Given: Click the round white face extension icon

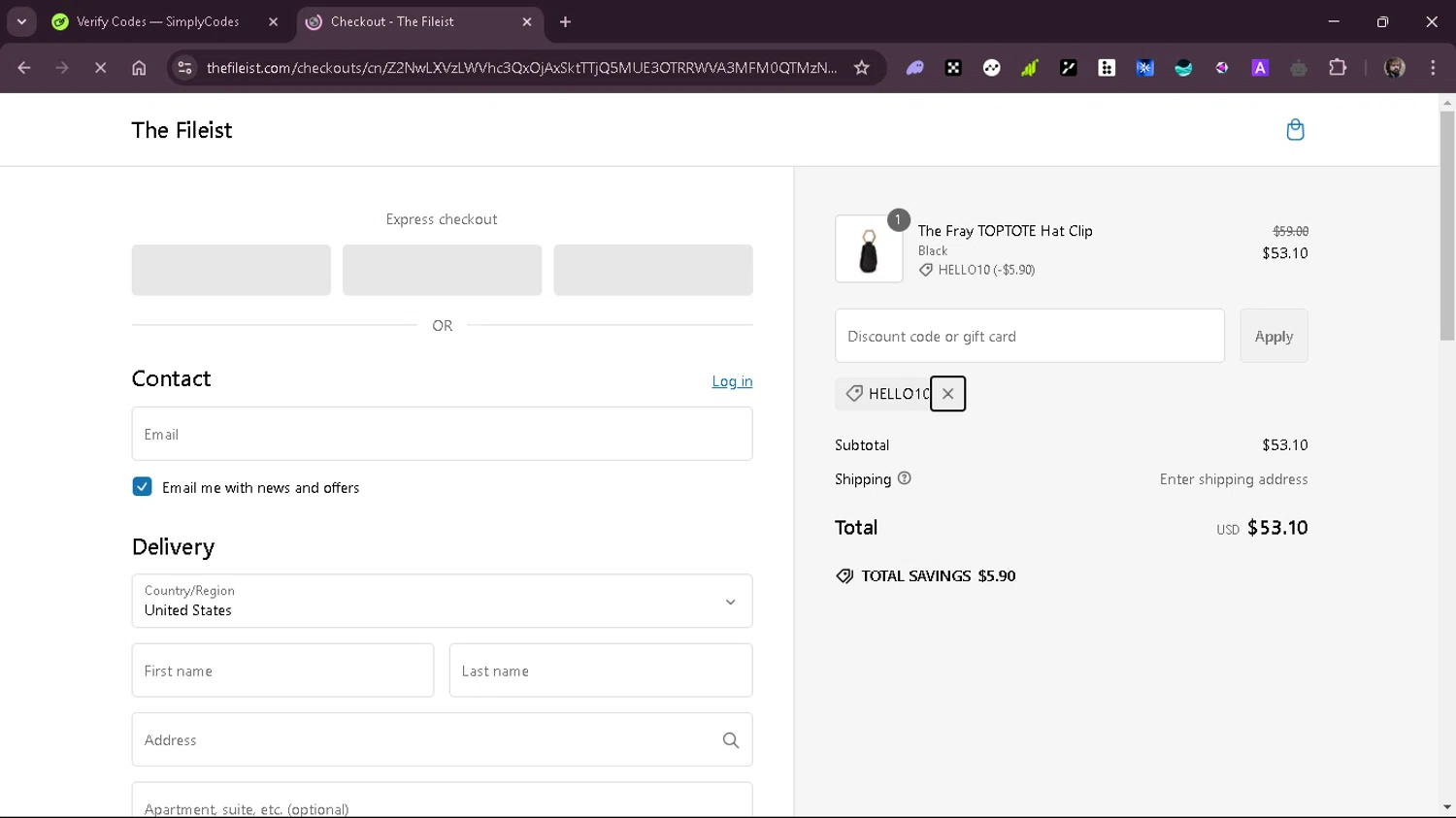Looking at the screenshot, I should tap(991, 68).
